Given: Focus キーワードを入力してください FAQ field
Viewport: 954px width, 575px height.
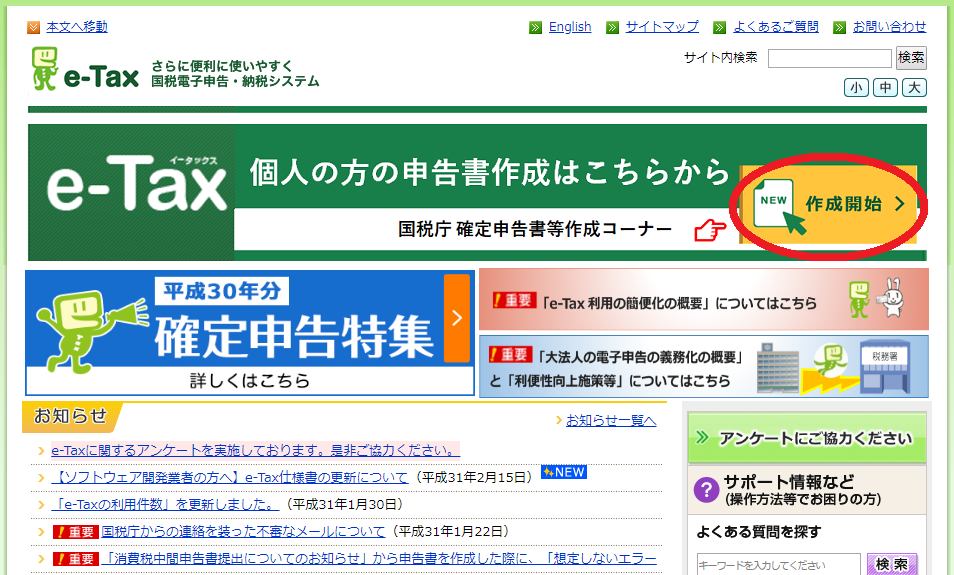Looking at the screenshot, I should click(x=779, y=565).
